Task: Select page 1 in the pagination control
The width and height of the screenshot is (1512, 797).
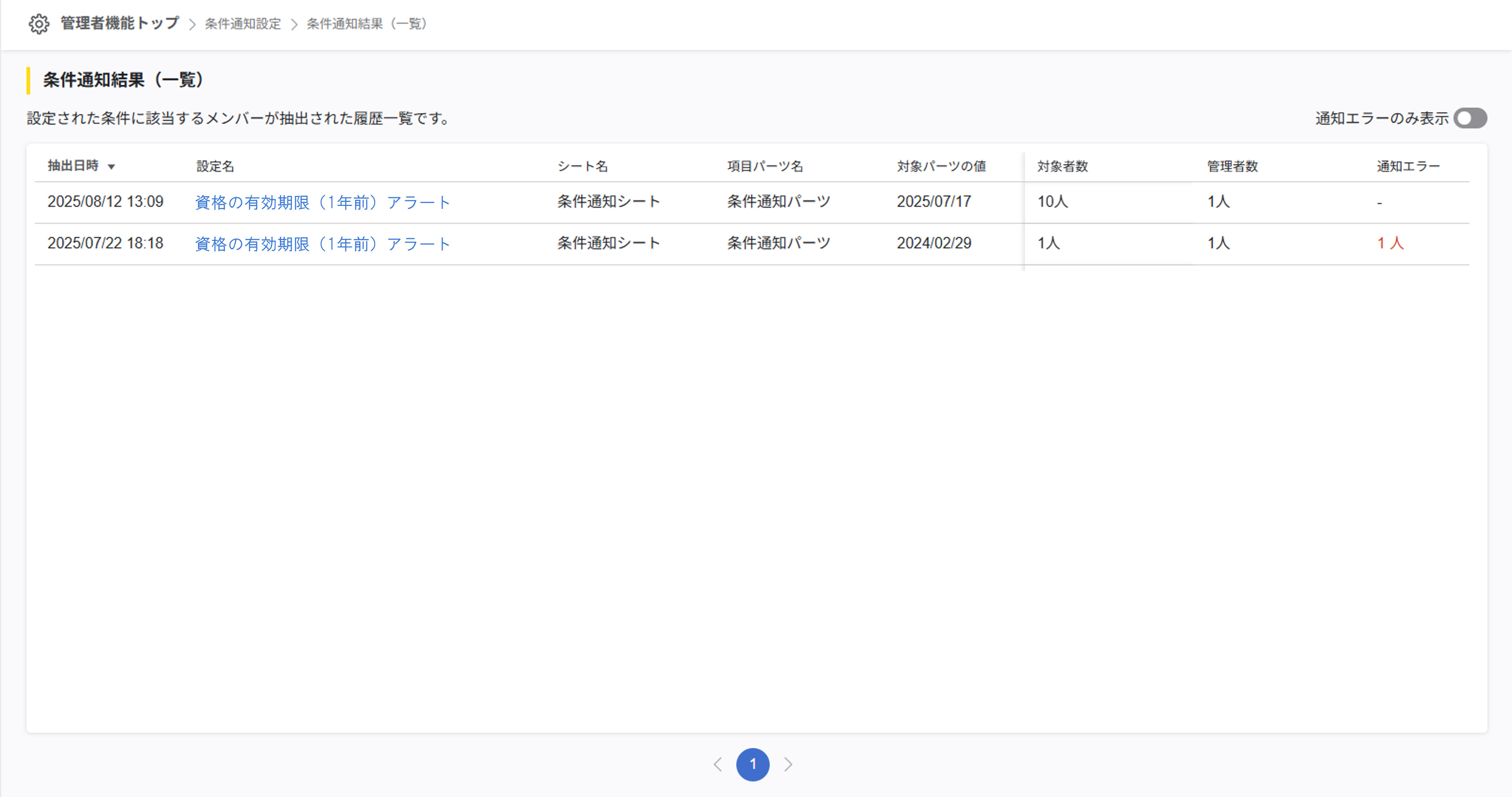Action: [x=753, y=765]
